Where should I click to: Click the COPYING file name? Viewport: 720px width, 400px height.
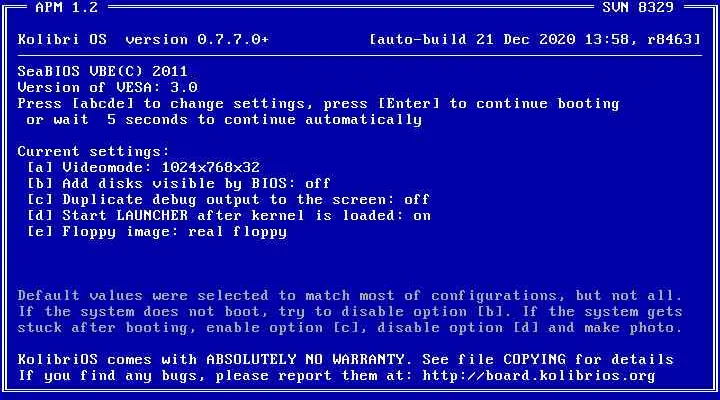coord(534,359)
